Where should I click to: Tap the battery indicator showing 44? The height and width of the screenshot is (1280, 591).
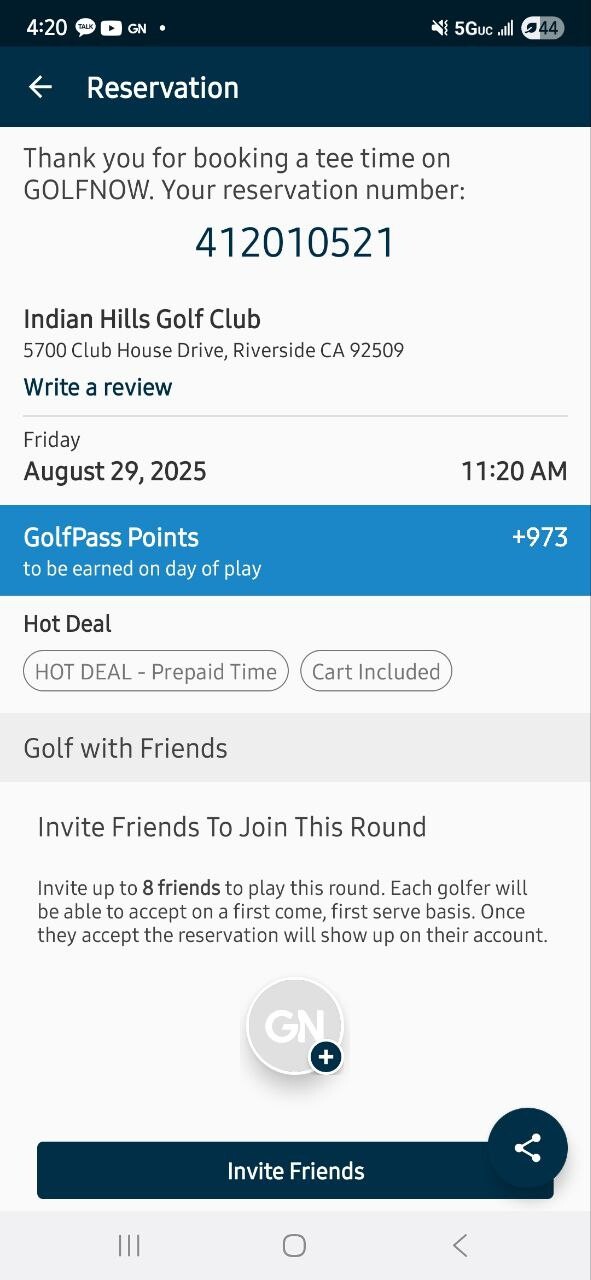click(x=543, y=28)
